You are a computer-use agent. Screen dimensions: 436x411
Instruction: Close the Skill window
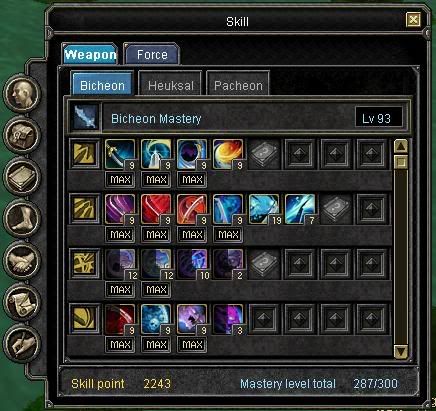coord(413,20)
